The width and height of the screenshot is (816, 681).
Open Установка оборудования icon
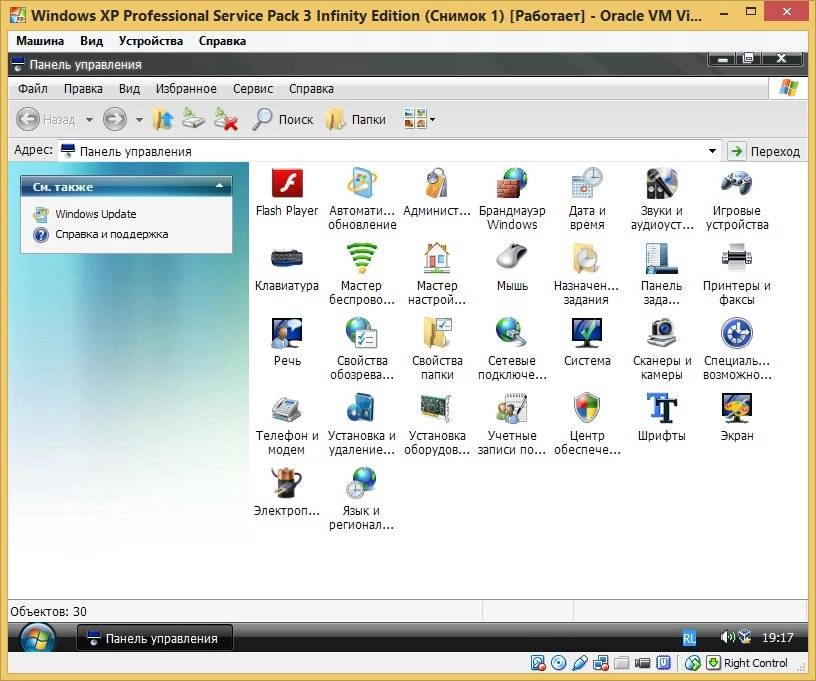pos(437,408)
